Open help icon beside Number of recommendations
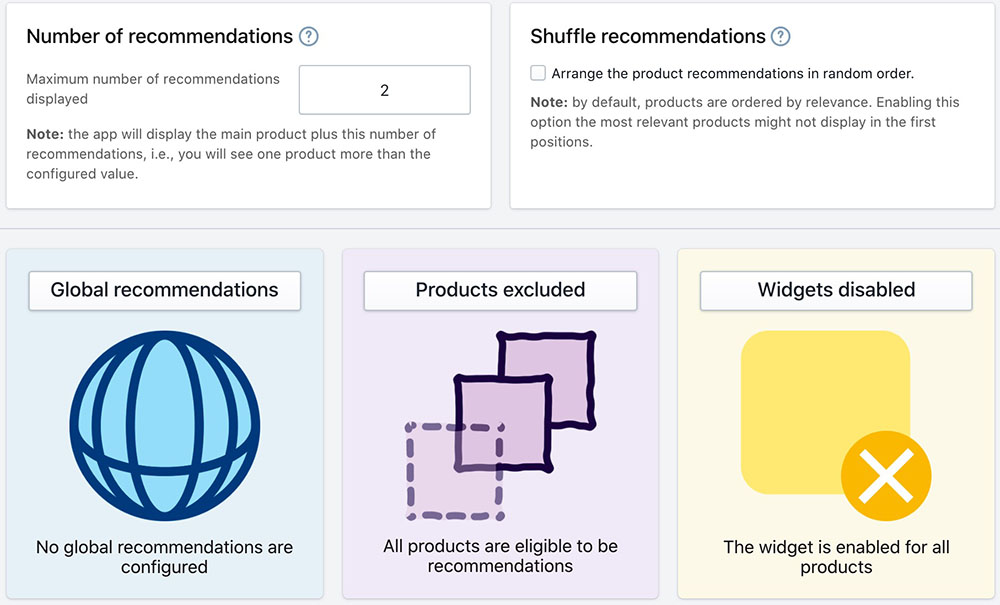 [309, 36]
